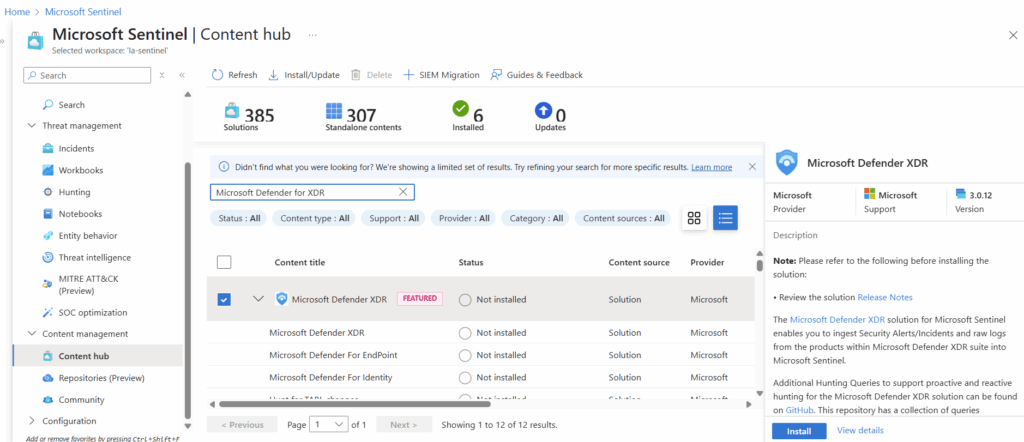Screen dimensions: 1024x442
Task: Open the GitHub link in description
Action: coord(798,411)
